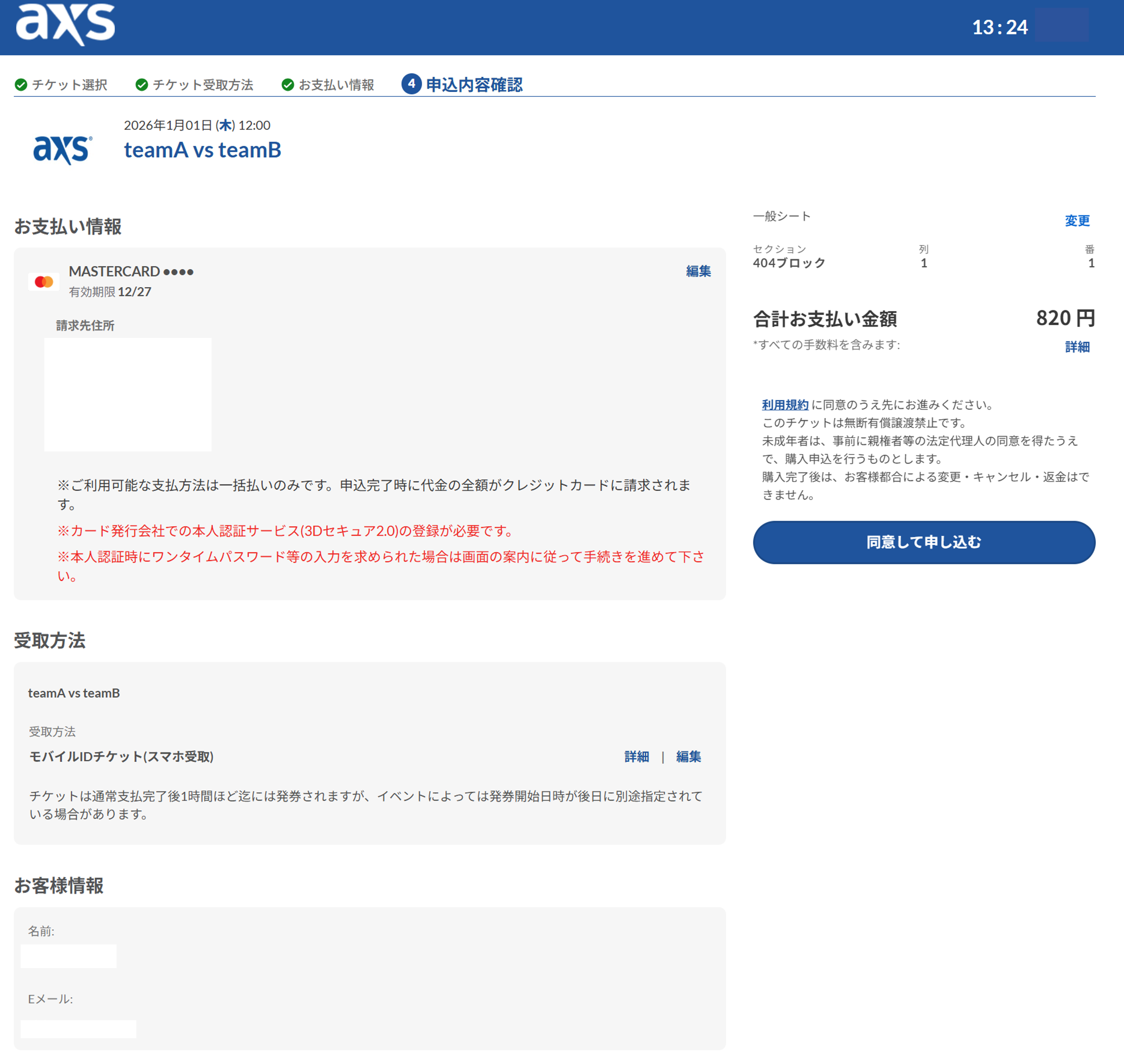Change the selected 一般シート seat
The height and width of the screenshot is (1064, 1124).
pyautogui.click(x=1076, y=221)
